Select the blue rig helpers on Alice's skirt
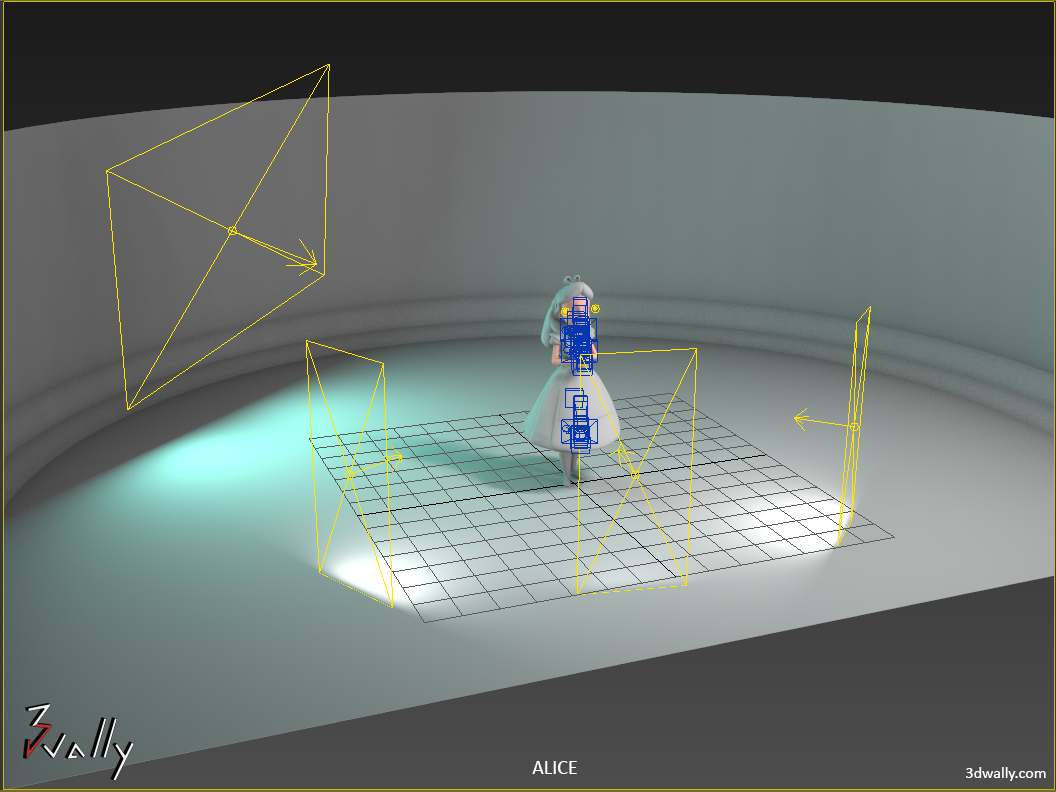Image resolution: width=1056 pixels, height=792 pixels. (x=579, y=421)
